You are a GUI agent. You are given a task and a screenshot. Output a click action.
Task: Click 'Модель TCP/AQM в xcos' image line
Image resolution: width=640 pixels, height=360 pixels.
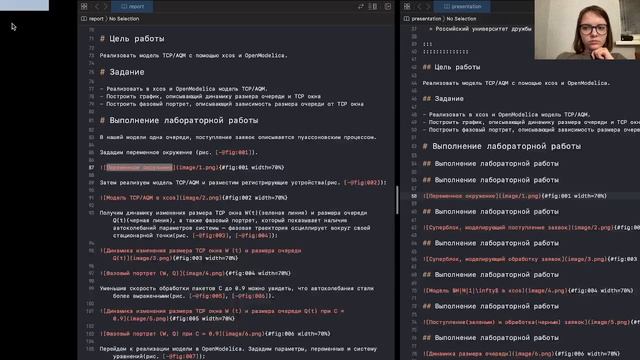[193, 198]
